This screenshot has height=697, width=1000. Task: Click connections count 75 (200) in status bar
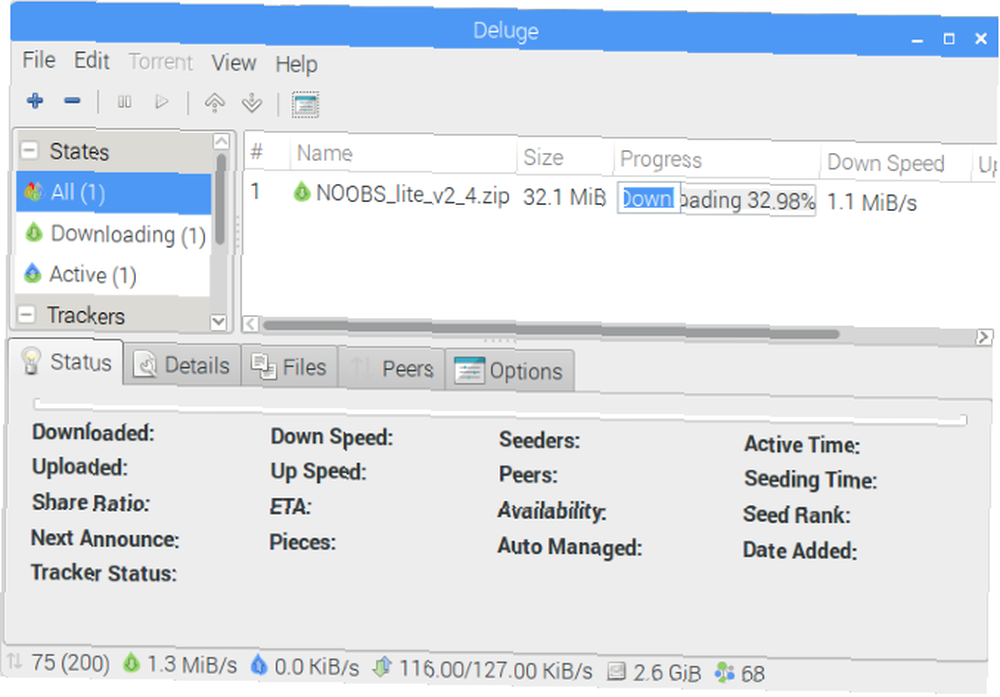pyautogui.click(x=59, y=663)
